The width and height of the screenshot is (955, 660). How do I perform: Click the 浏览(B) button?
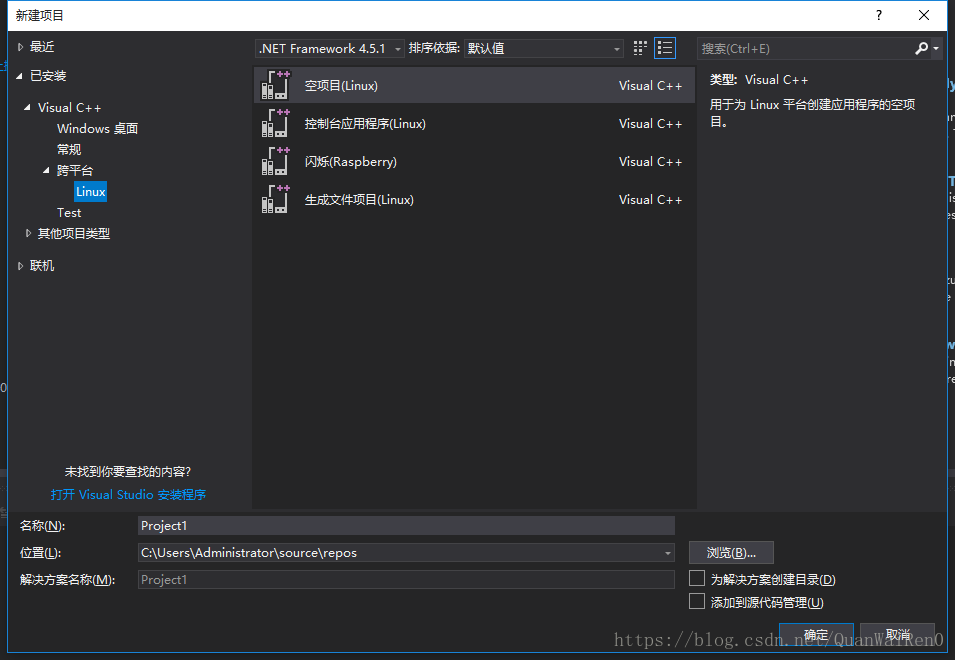(730, 552)
